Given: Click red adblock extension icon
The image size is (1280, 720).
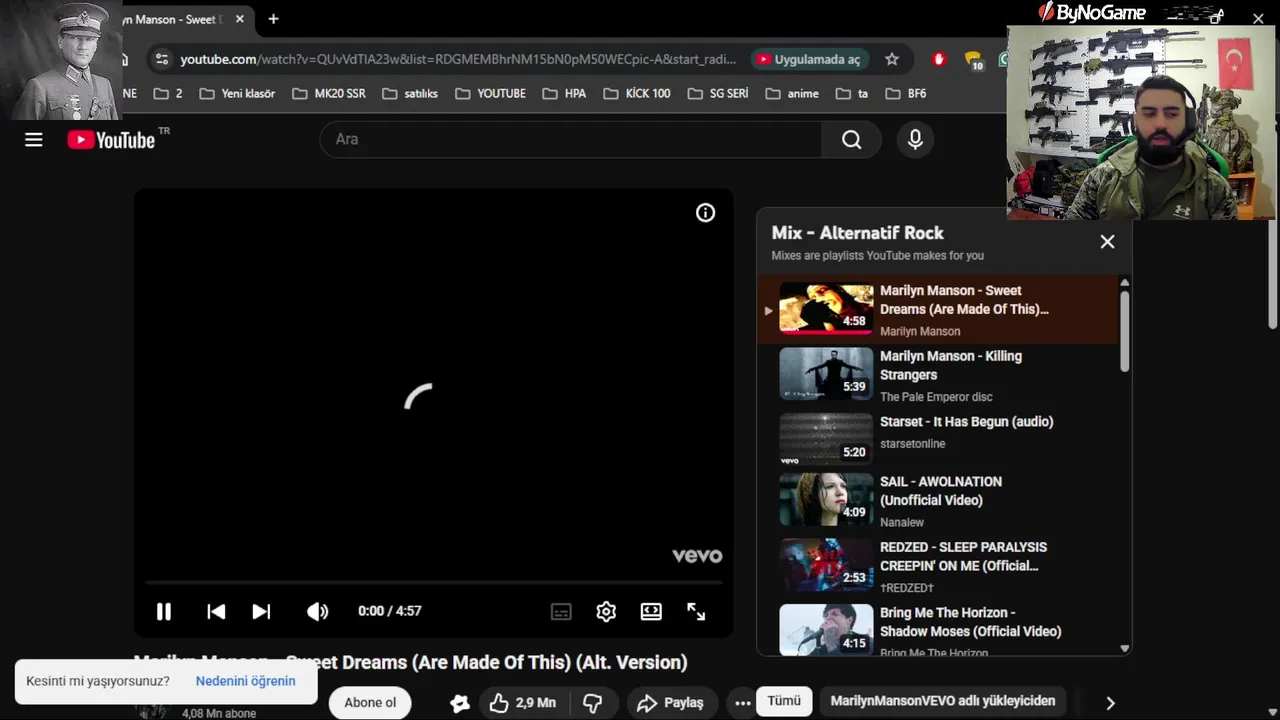Looking at the screenshot, I should [938, 59].
